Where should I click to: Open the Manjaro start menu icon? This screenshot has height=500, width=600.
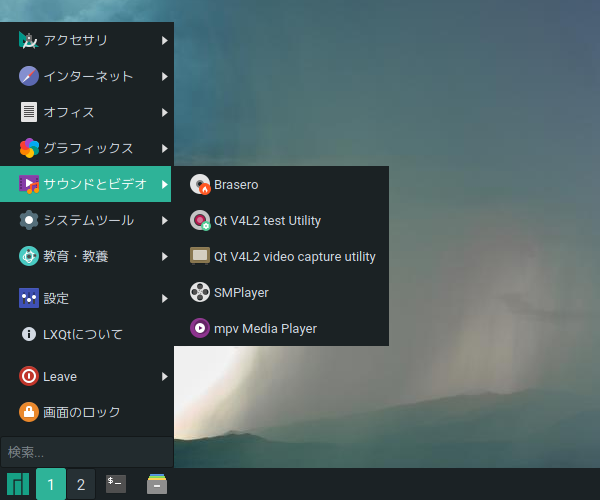click(18, 484)
